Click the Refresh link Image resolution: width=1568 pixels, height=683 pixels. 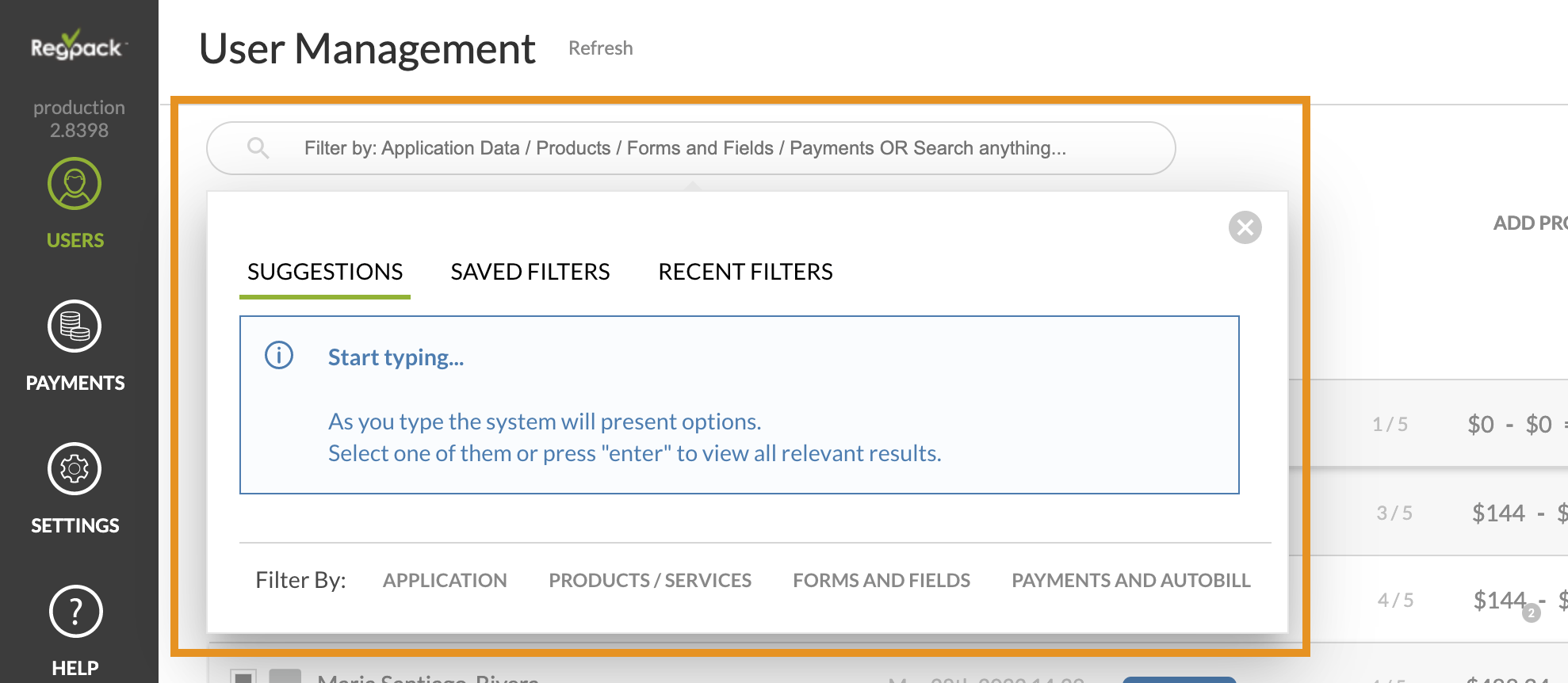click(x=600, y=48)
